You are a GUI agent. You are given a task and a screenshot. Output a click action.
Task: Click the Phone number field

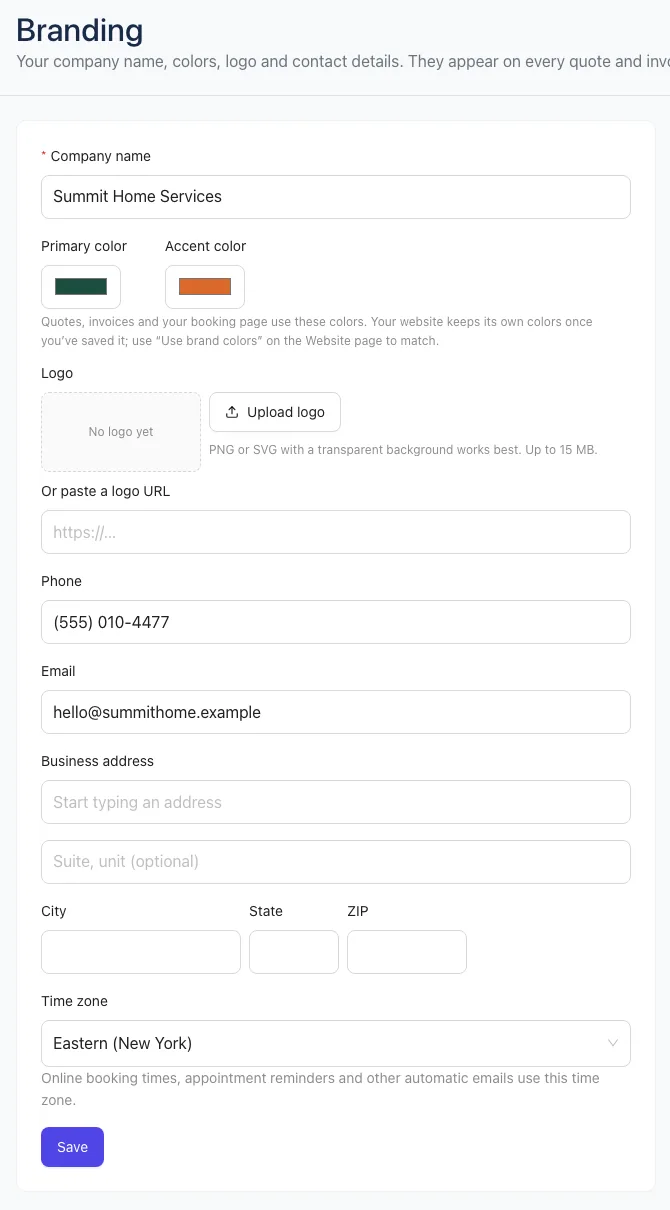[335, 622]
